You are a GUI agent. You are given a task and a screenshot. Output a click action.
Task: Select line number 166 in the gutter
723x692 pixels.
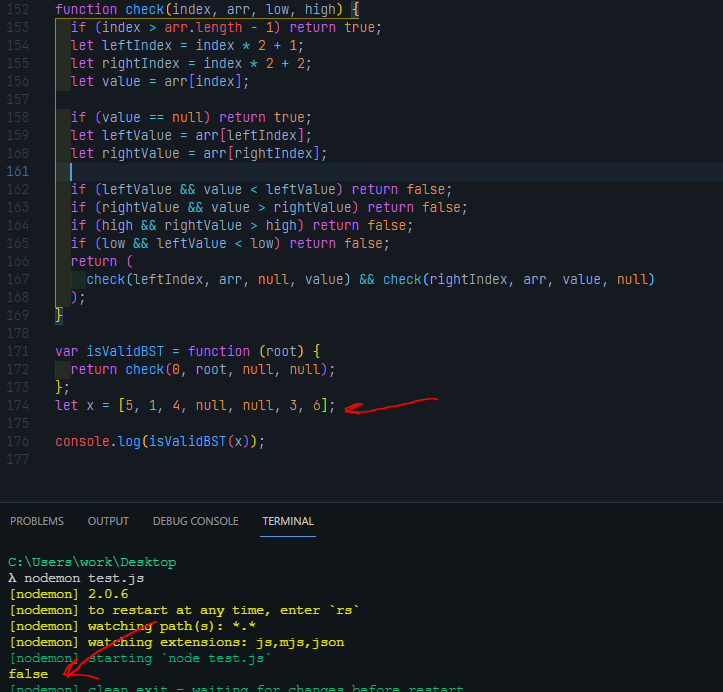point(19,261)
